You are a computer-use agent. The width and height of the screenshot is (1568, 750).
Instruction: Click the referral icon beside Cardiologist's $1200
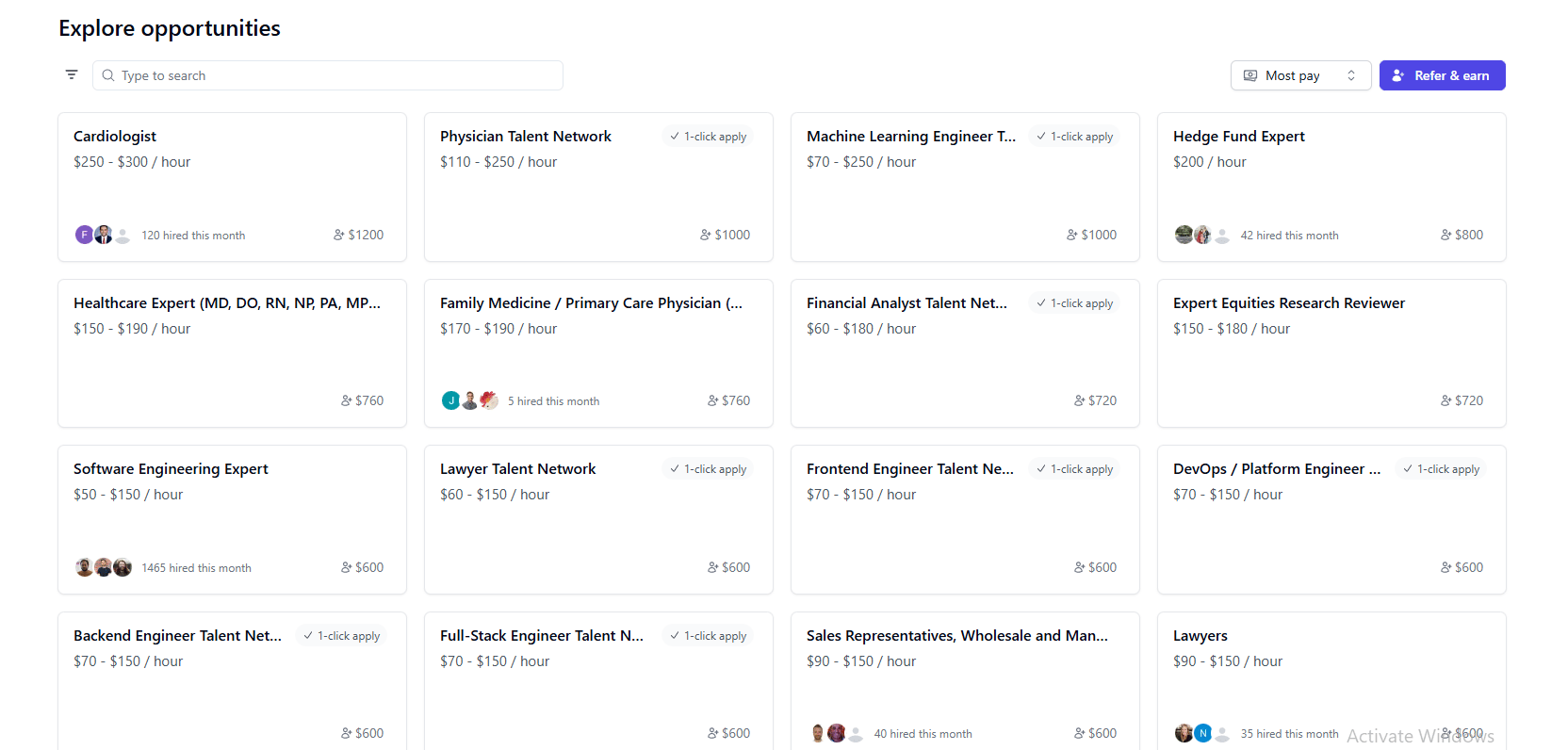coord(339,235)
